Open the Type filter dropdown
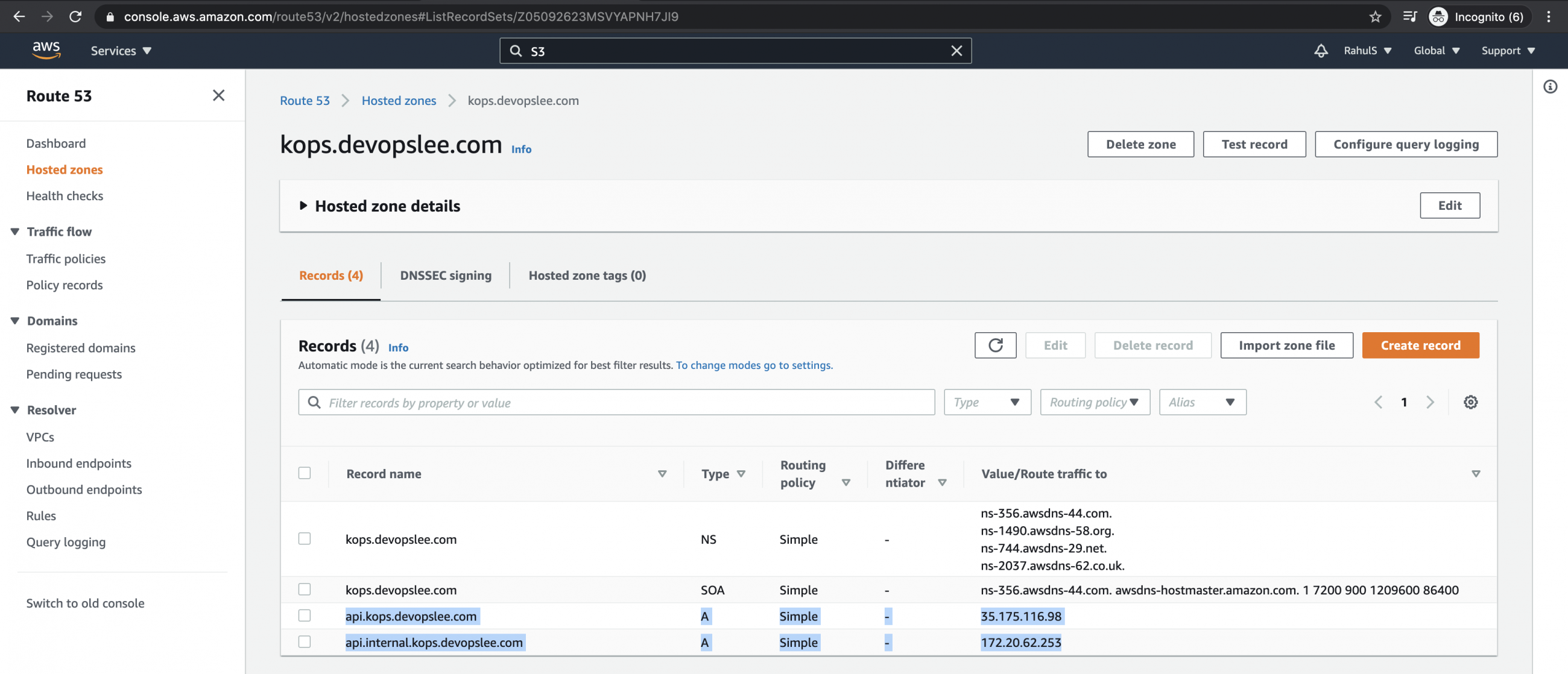 [x=987, y=402]
